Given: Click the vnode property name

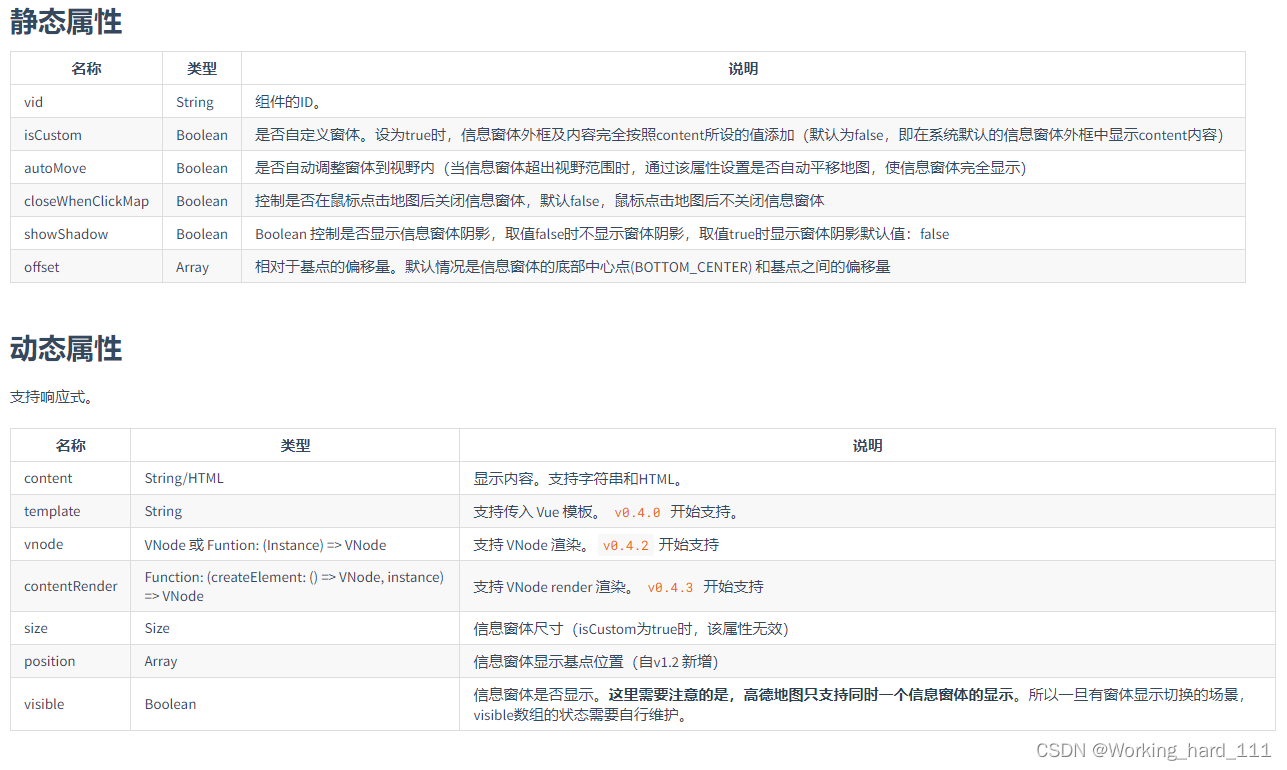Looking at the screenshot, I should coord(43,544).
